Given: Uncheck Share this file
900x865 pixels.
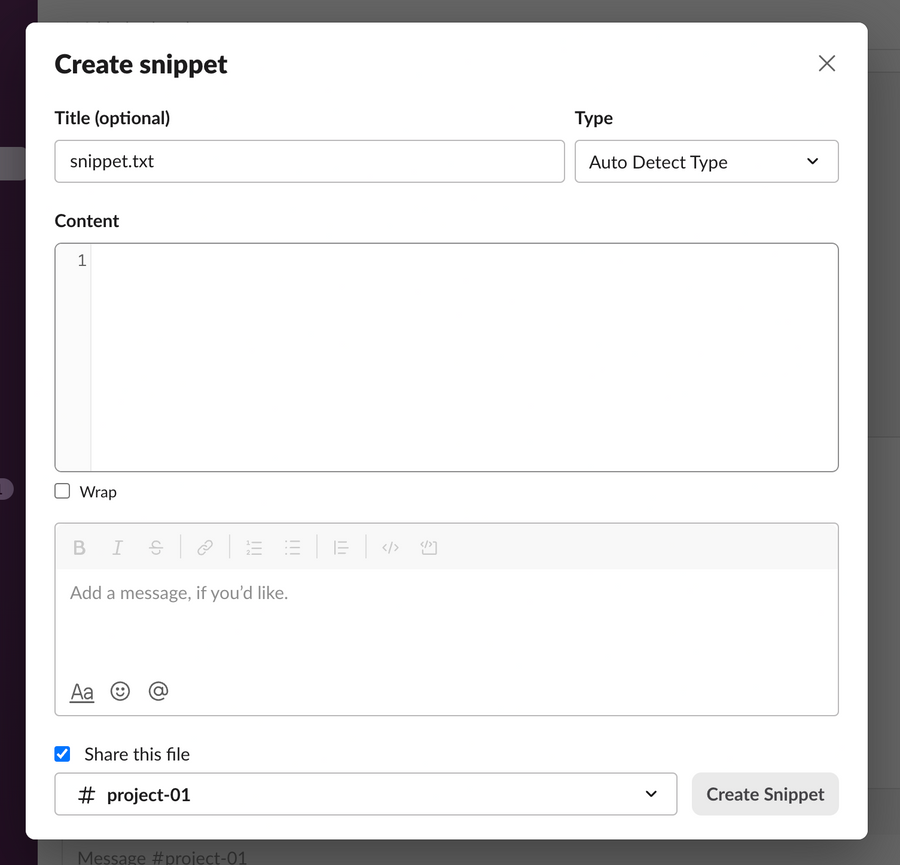Looking at the screenshot, I should (62, 753).
